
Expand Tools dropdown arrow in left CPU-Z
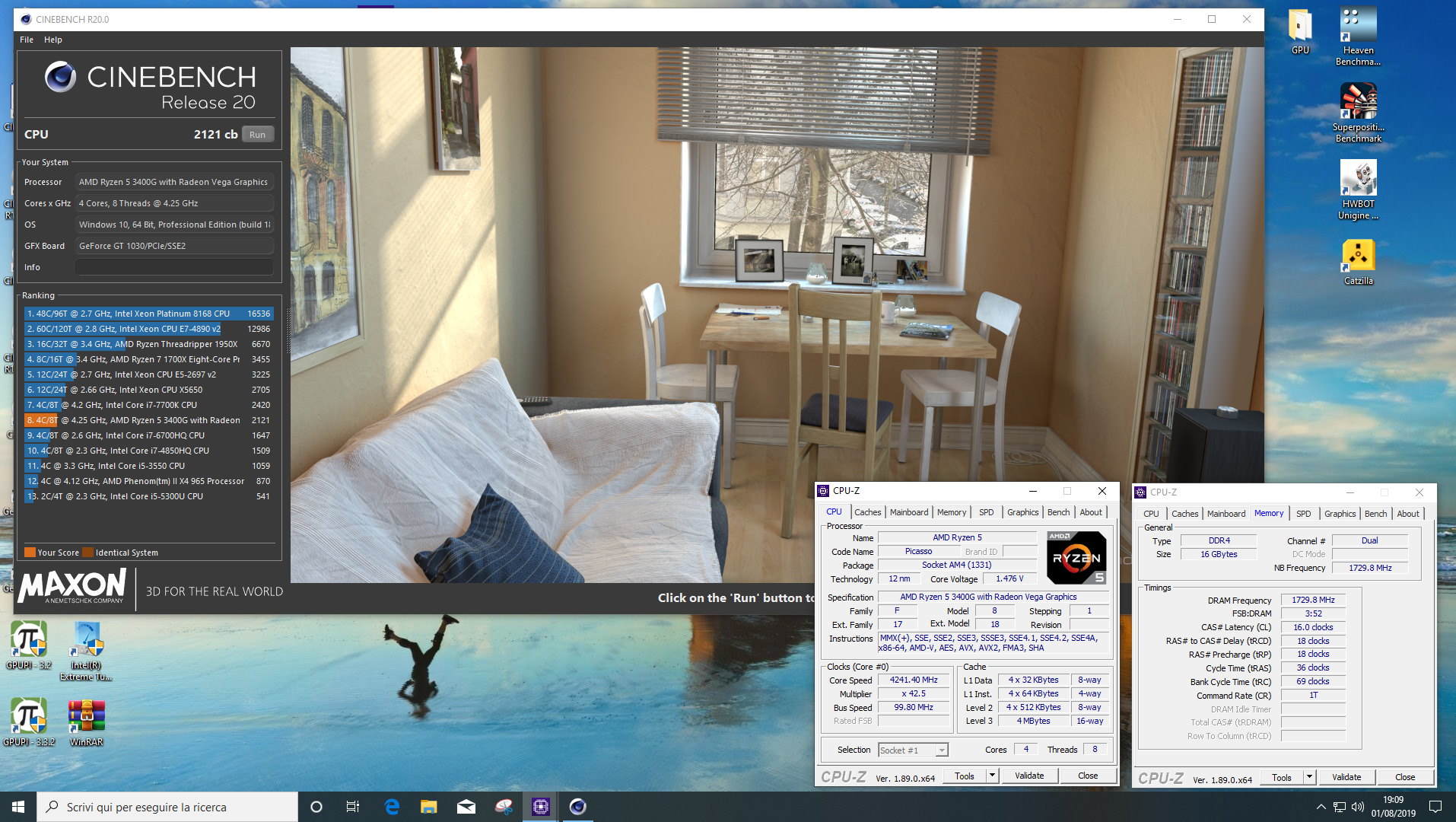[x=992, y=776]
